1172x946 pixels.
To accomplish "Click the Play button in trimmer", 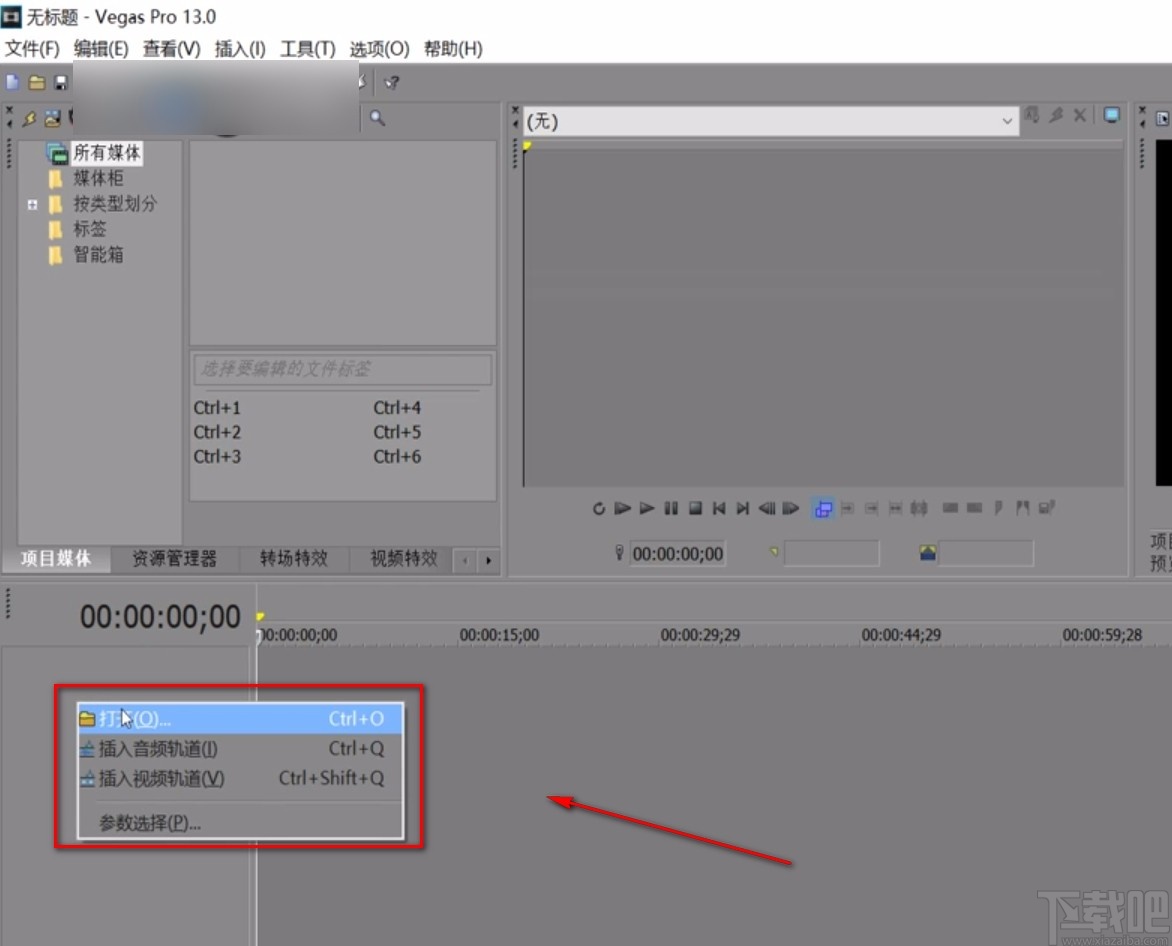I will coord(647,509).
